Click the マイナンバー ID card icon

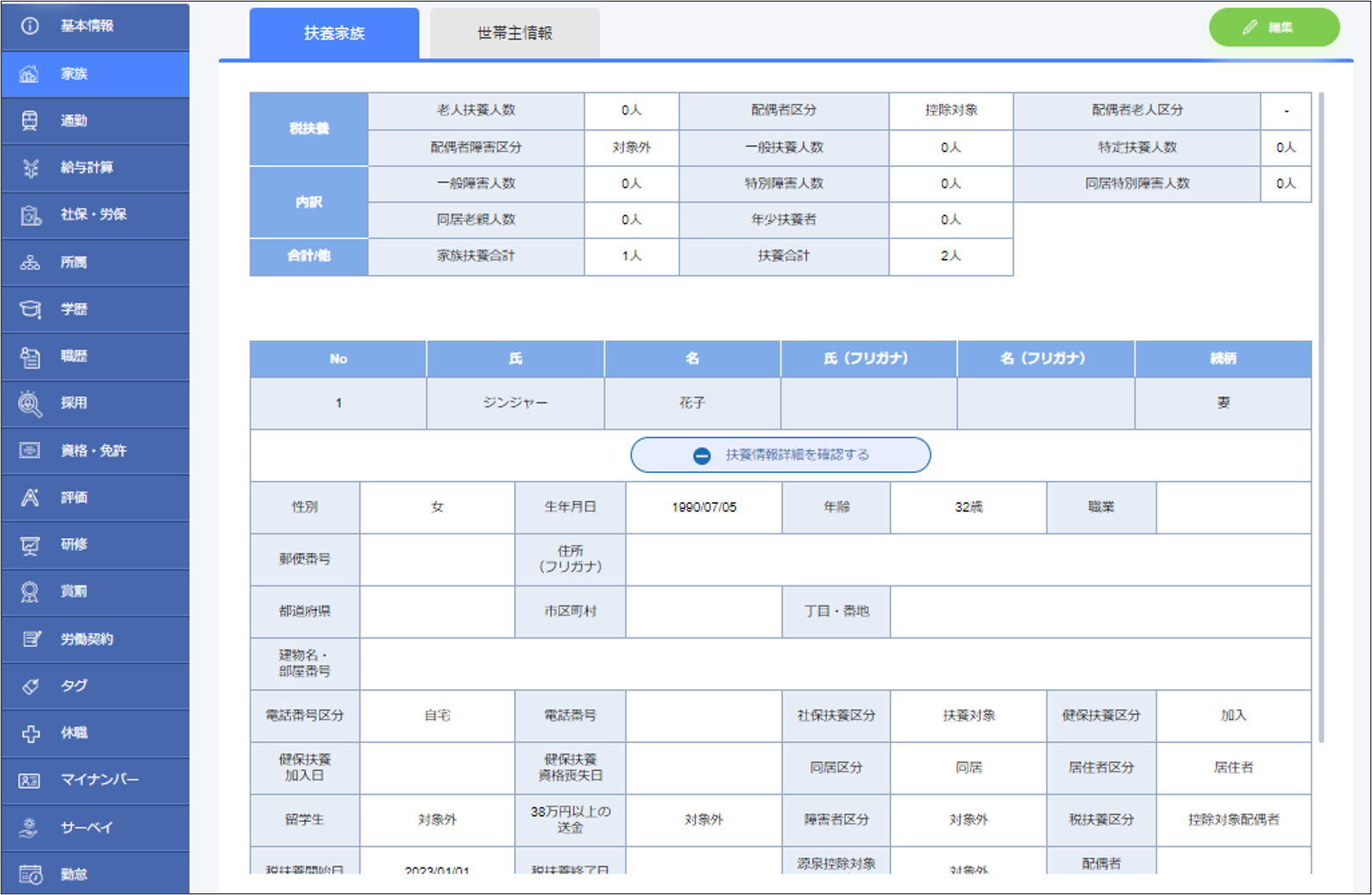tap(30, 780)
